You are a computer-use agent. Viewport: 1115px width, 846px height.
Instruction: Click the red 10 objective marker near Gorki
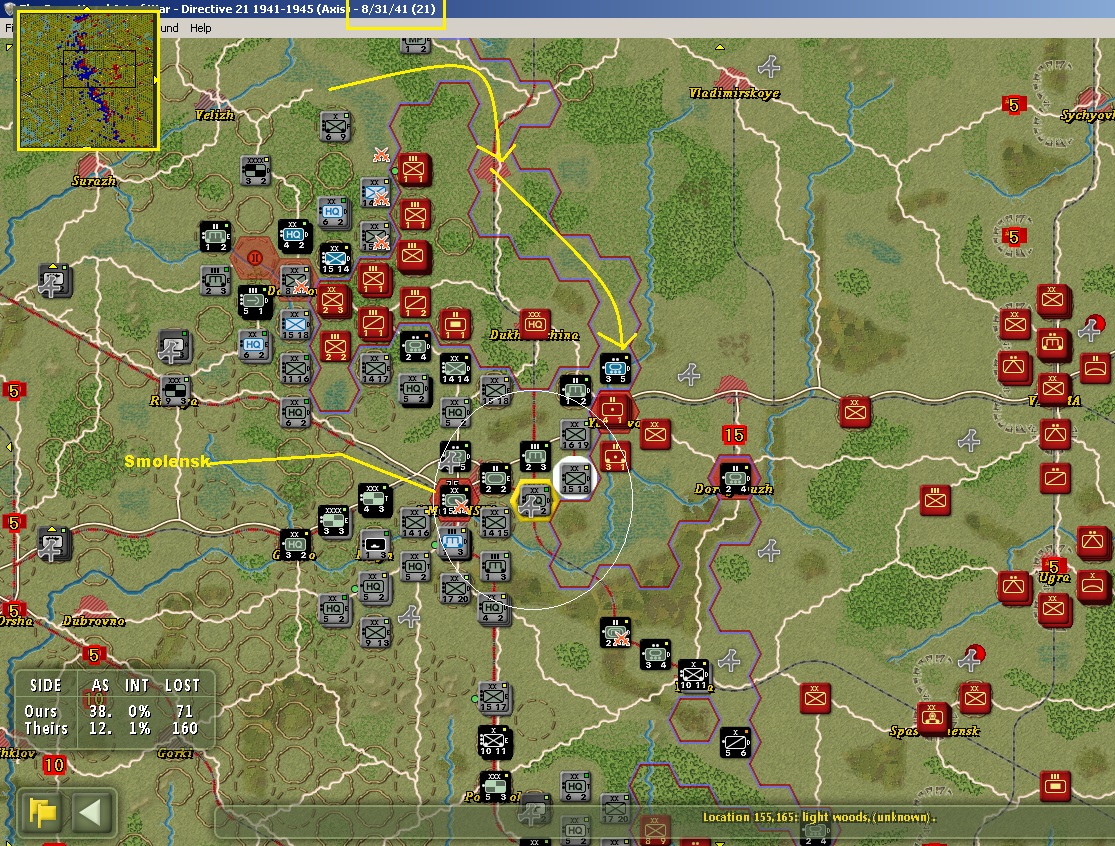pyautogui.click(x=54, y=765)
